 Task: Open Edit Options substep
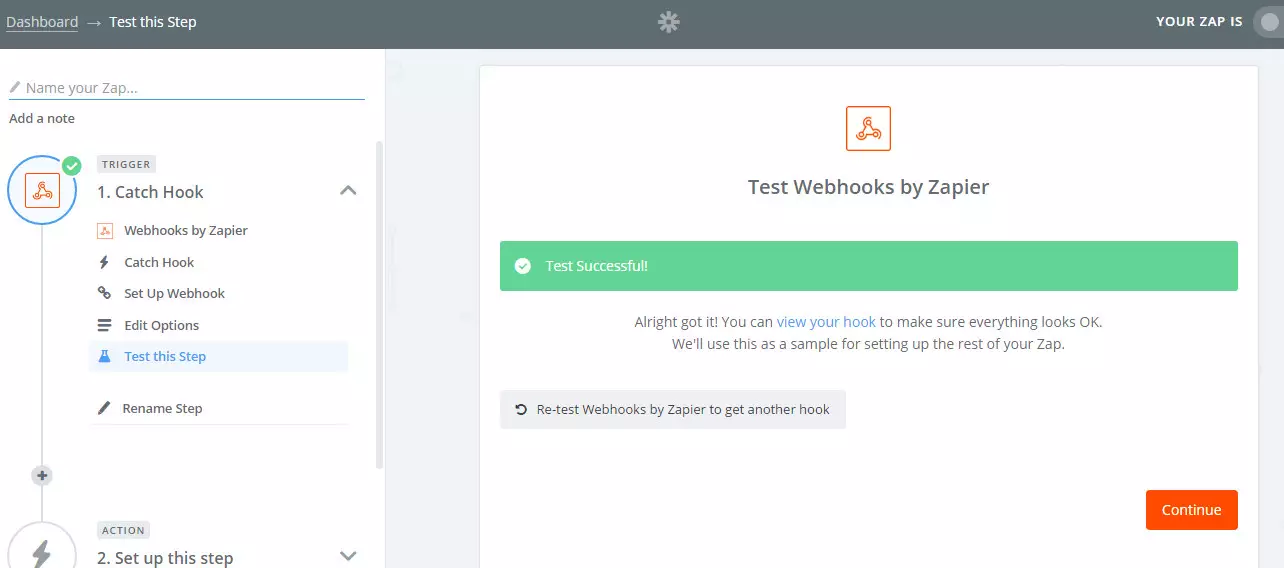[162, 325]
